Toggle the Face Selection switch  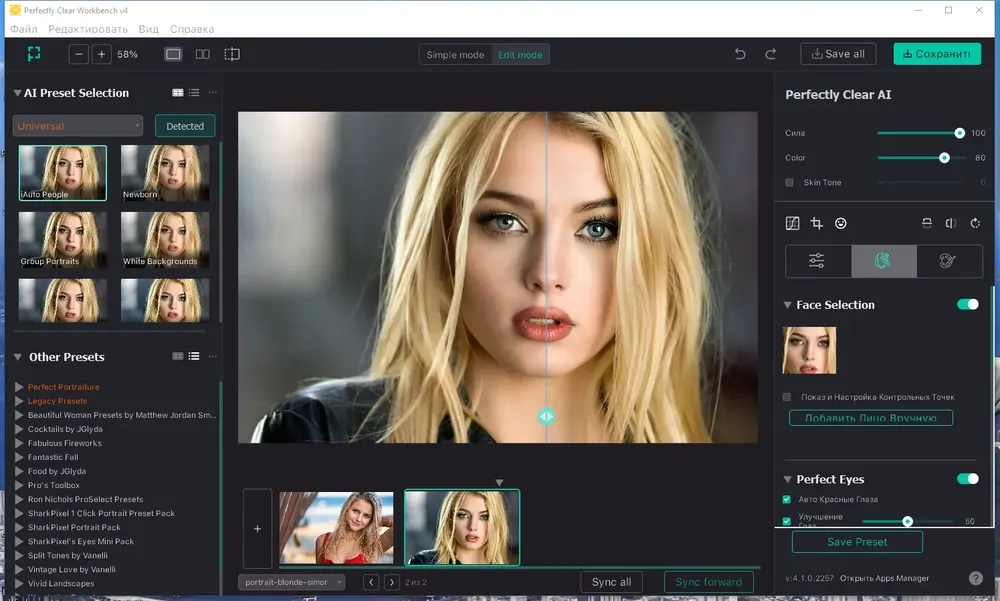tap(967, 304)
